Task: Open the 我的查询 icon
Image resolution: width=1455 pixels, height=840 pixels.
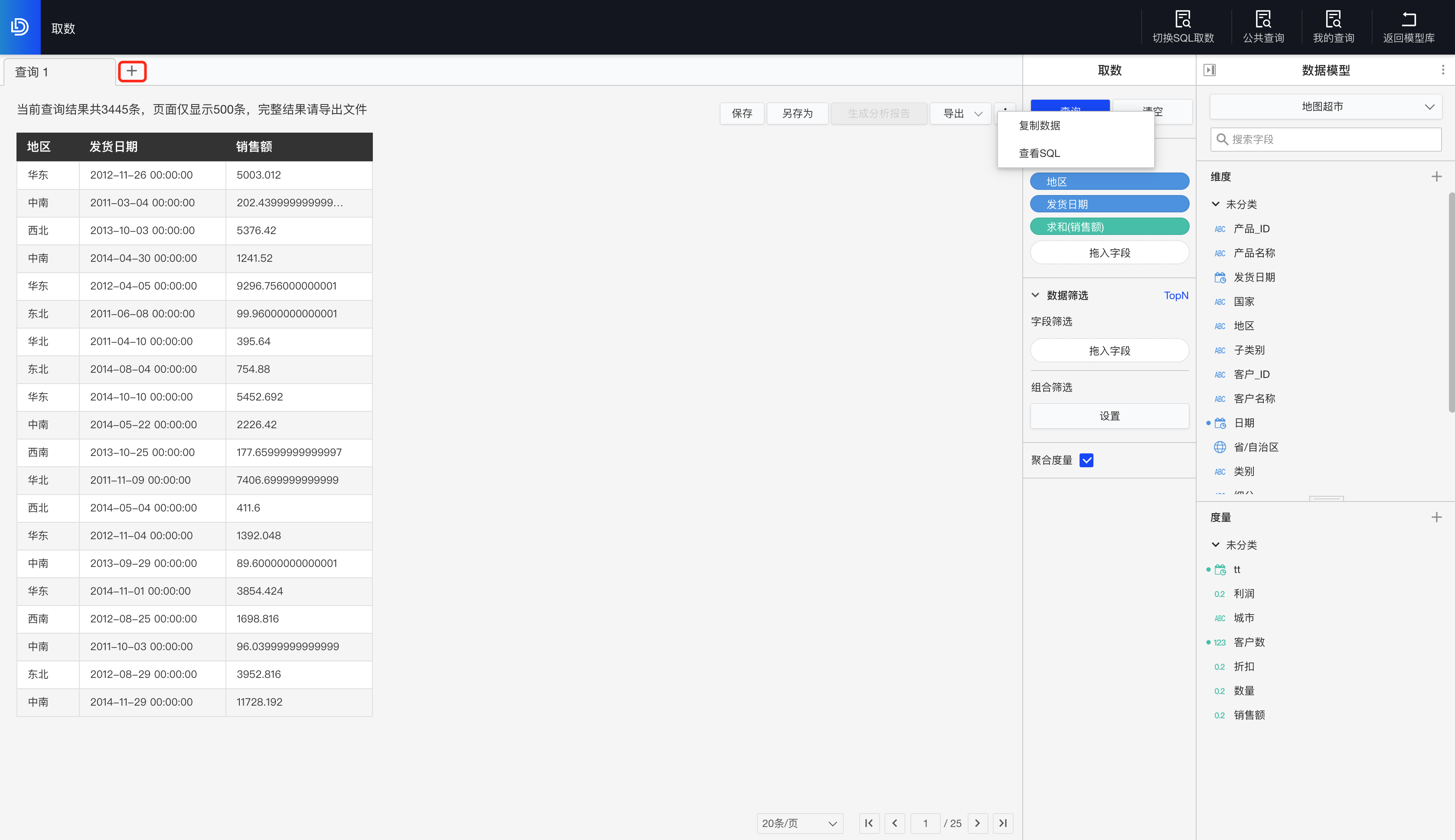Action: coord(1333,19)
